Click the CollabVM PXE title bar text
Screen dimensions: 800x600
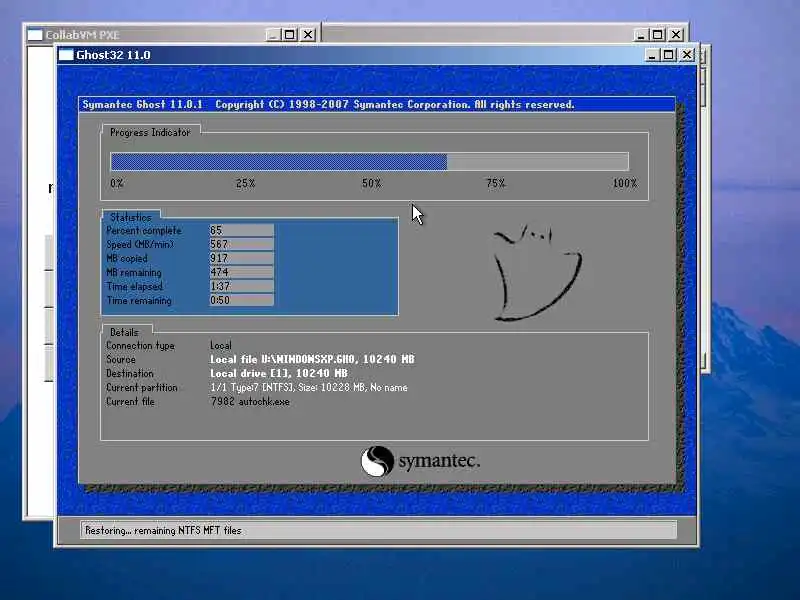click(82, 35)
